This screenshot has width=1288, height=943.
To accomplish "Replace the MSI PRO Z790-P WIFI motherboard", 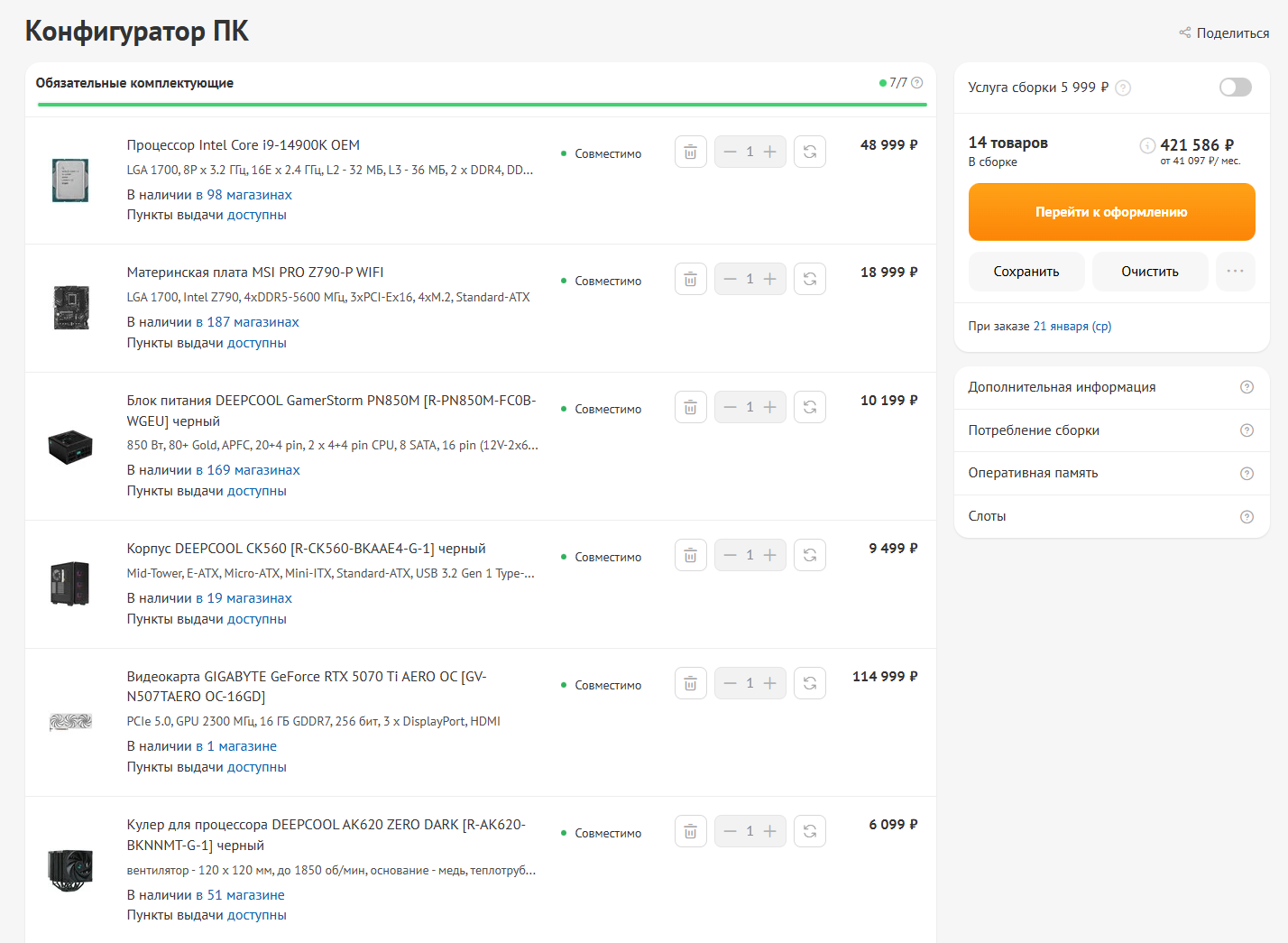I will (809, 280).
